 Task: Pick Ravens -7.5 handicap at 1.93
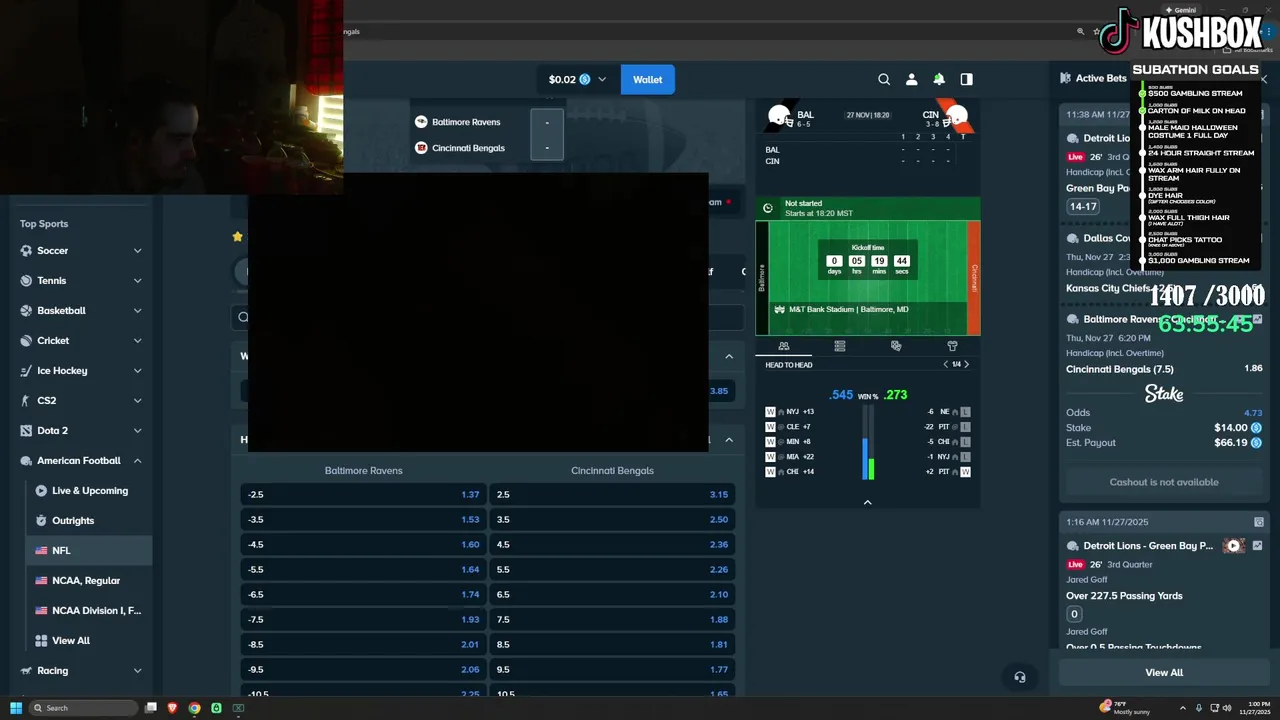(363, 620)
